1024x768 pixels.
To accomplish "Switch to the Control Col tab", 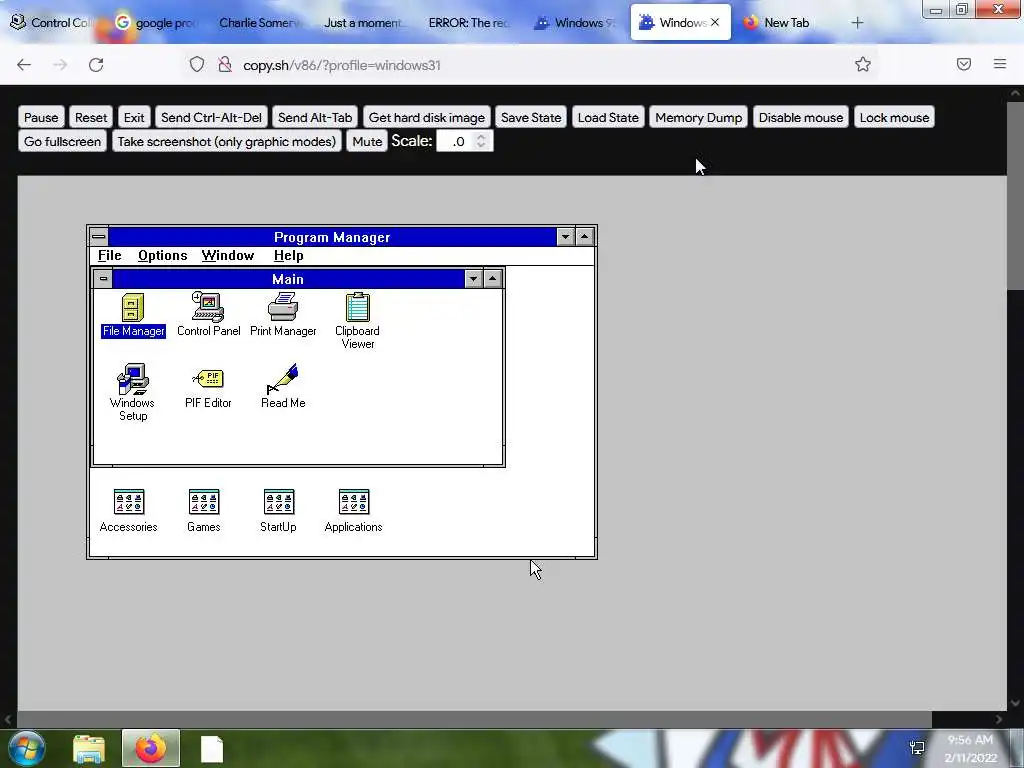I will pyautogui.click(x=50, y=23).
